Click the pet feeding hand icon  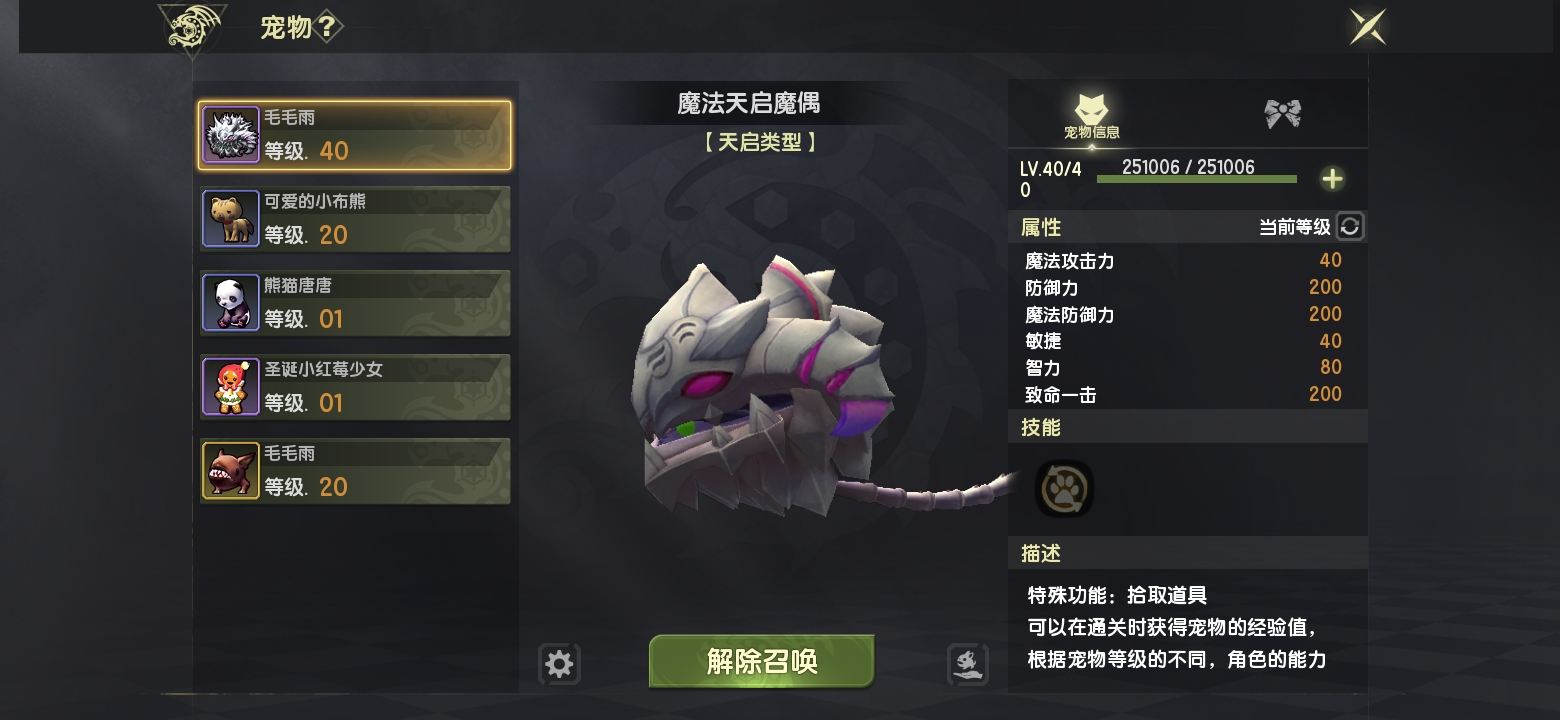pyautogui.click(x=967, y=664)
